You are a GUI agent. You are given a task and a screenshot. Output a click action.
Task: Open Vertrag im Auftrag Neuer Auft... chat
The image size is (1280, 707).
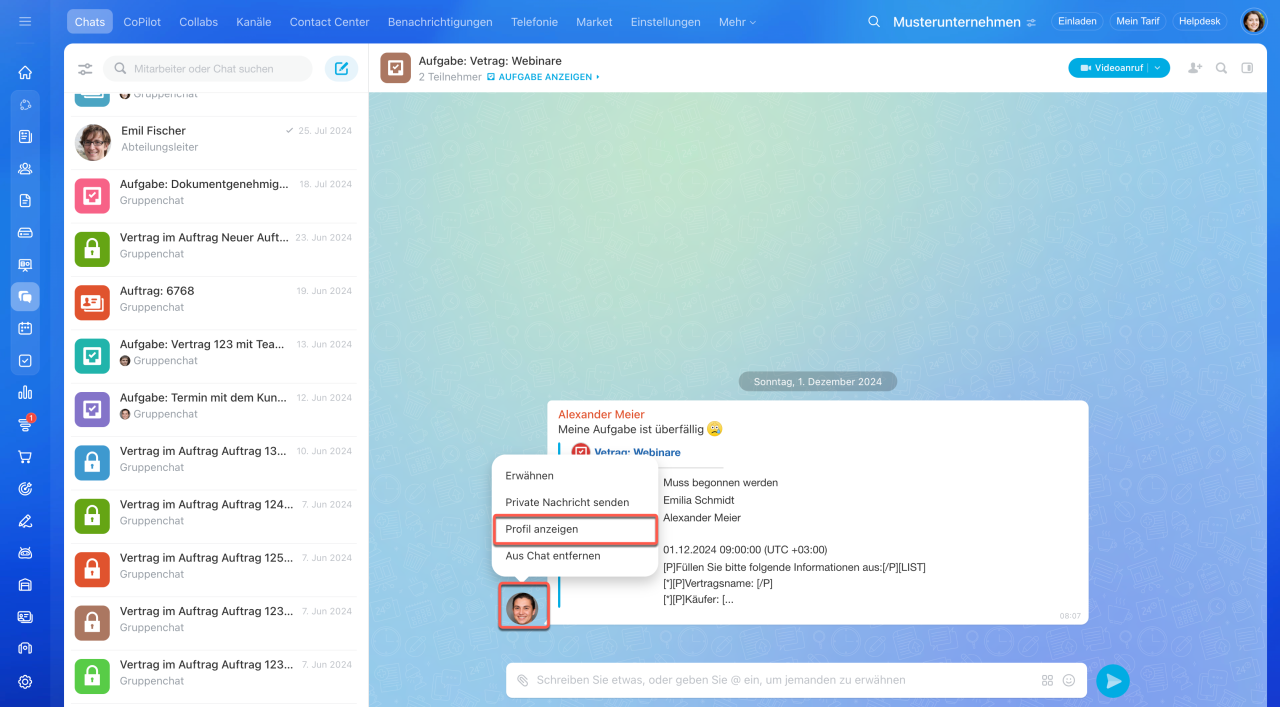pyautogui.click(x=215, y=249)
